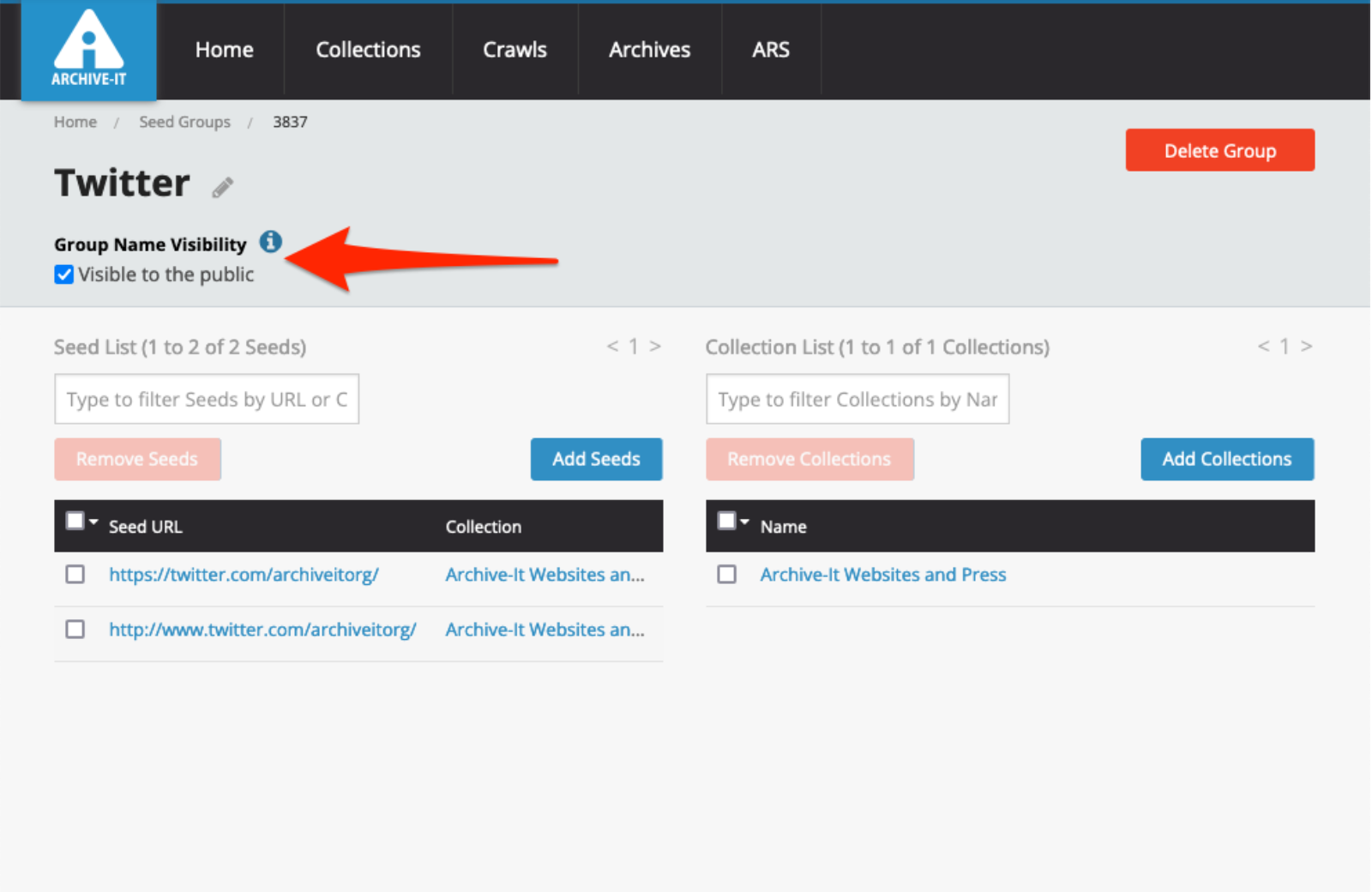Select the https://twitter.com/archiveitorg/ seed checkbox
The width and height of the screenshot is (1372, 892).
[x=75, y=575]
